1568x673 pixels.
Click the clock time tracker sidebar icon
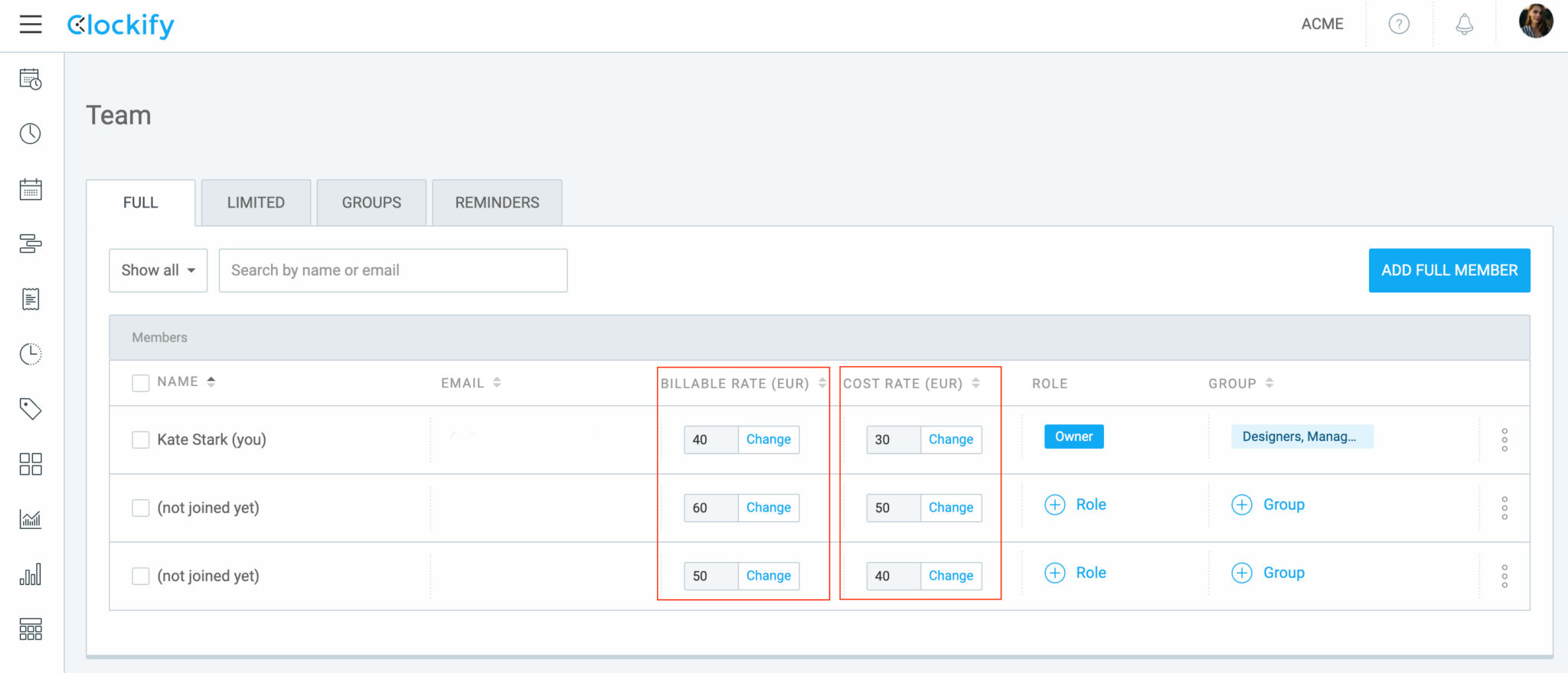pos(31,134)
